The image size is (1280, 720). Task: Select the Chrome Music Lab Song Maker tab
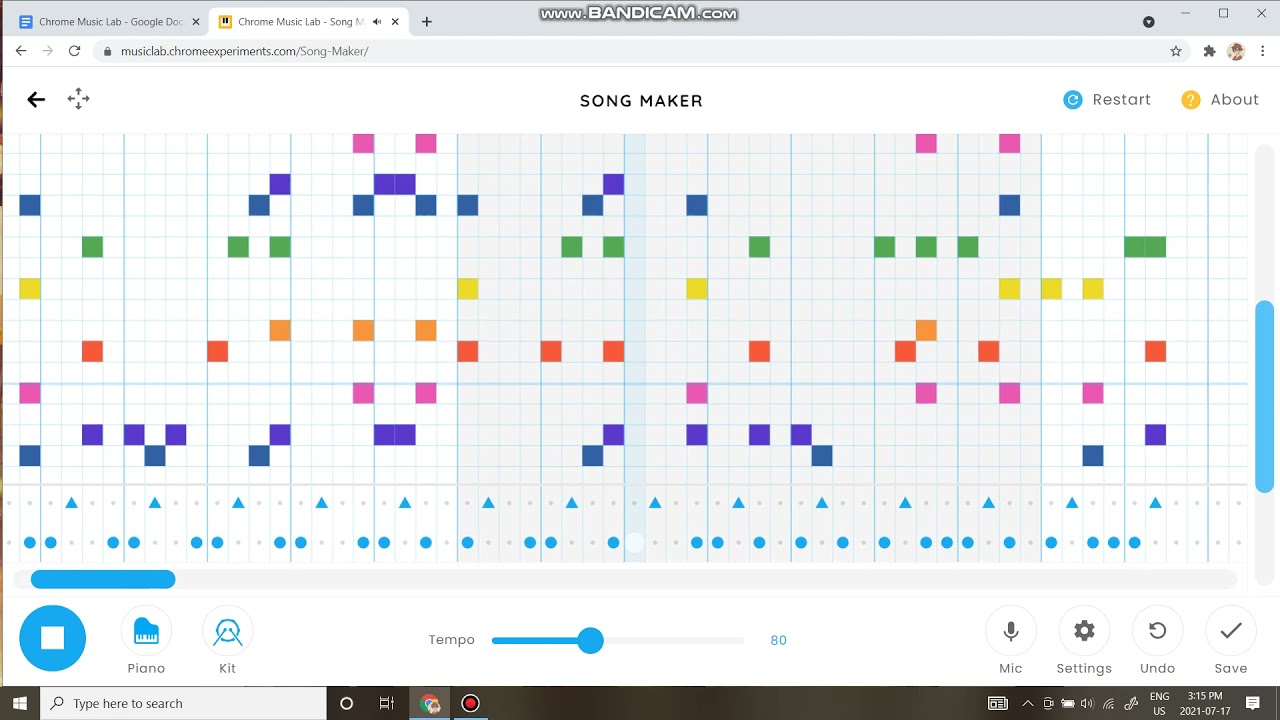[310, 22]
